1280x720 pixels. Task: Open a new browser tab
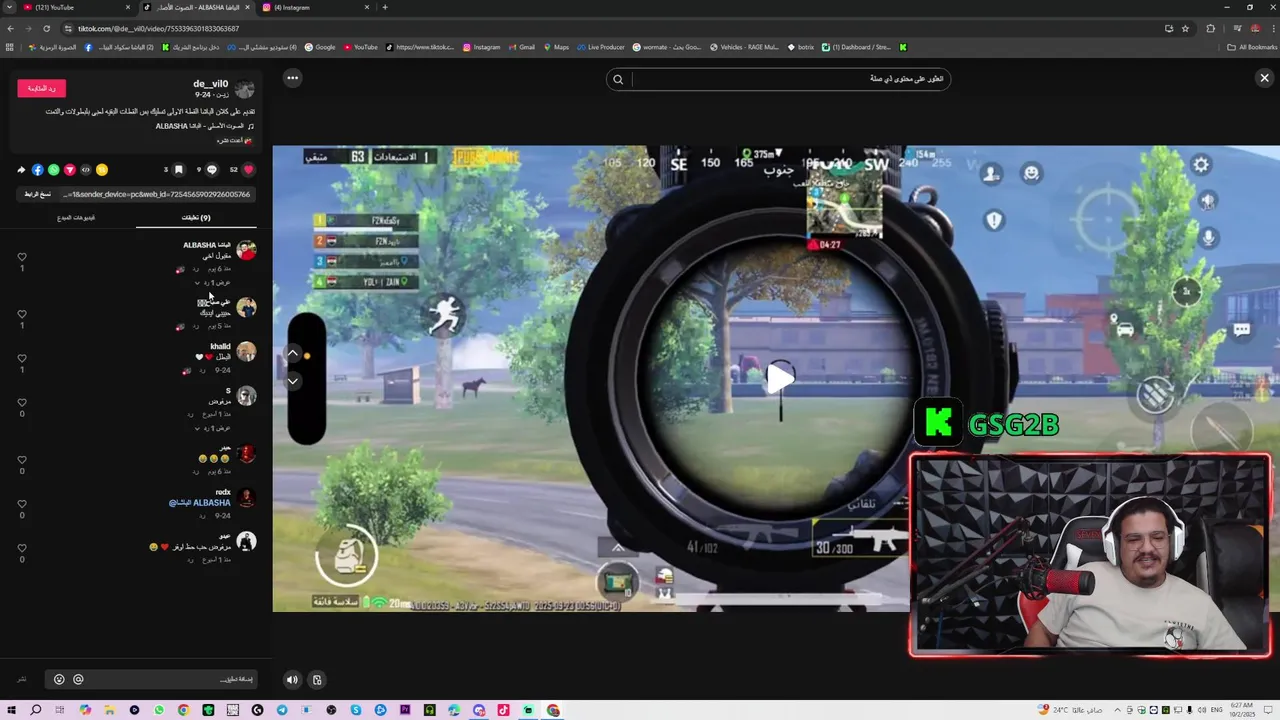(x=385, y=7)
